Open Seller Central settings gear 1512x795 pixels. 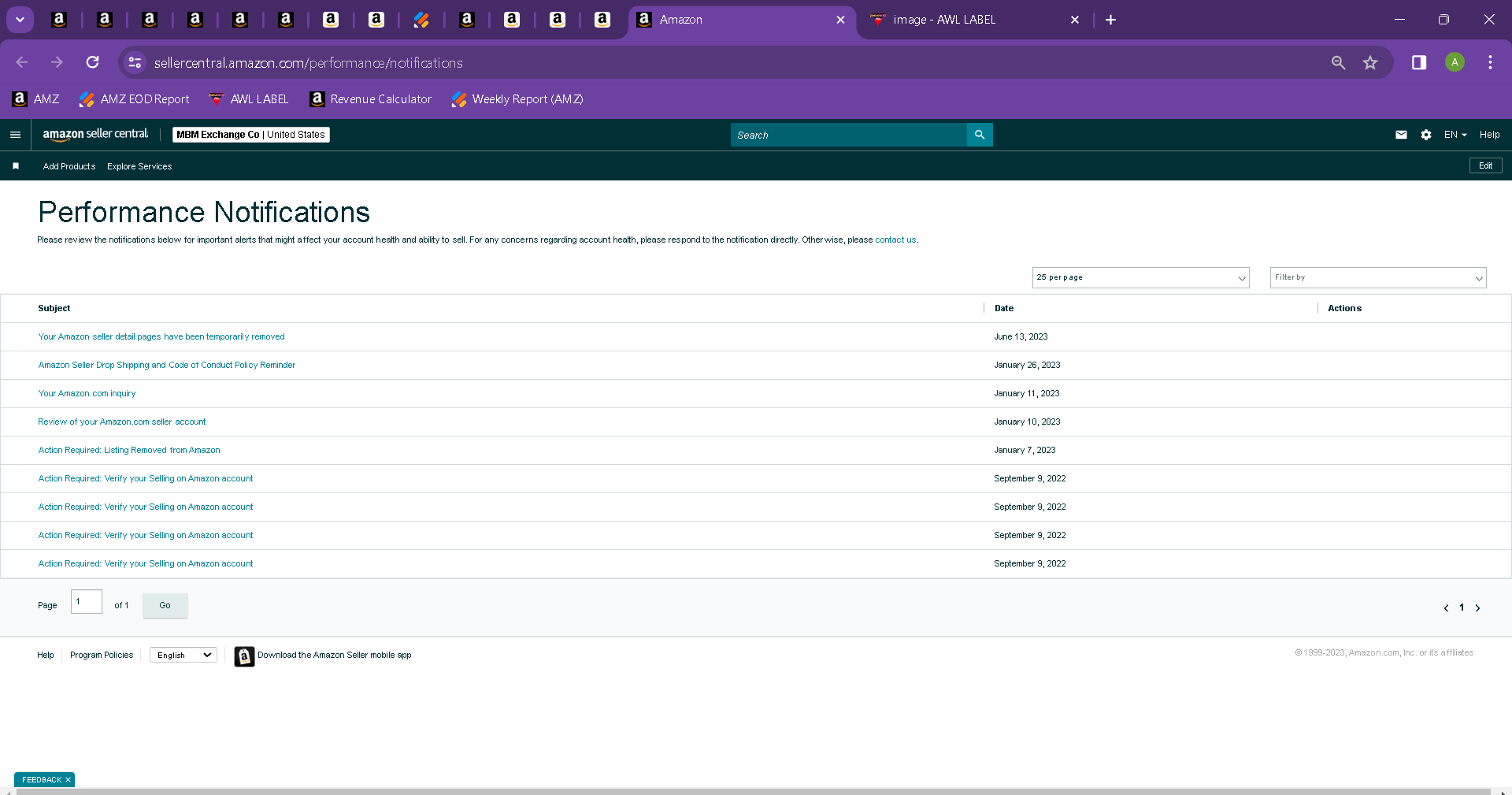1426,135
